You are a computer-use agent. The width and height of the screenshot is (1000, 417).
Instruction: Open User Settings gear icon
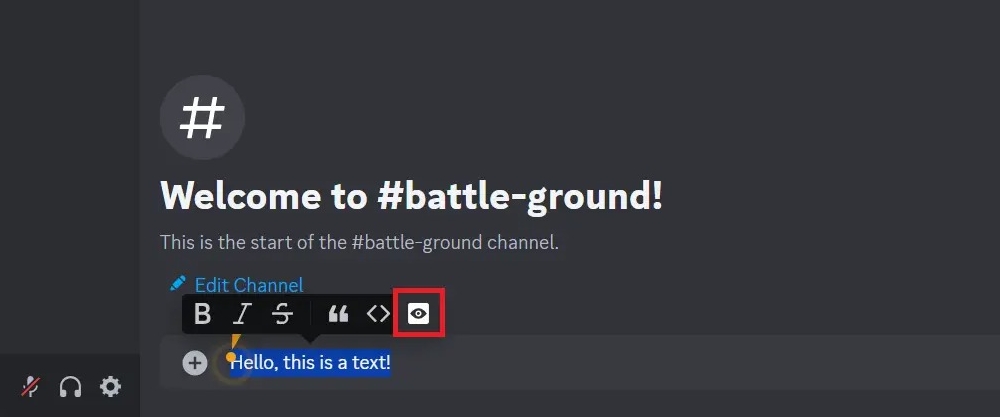click(110, 386)
